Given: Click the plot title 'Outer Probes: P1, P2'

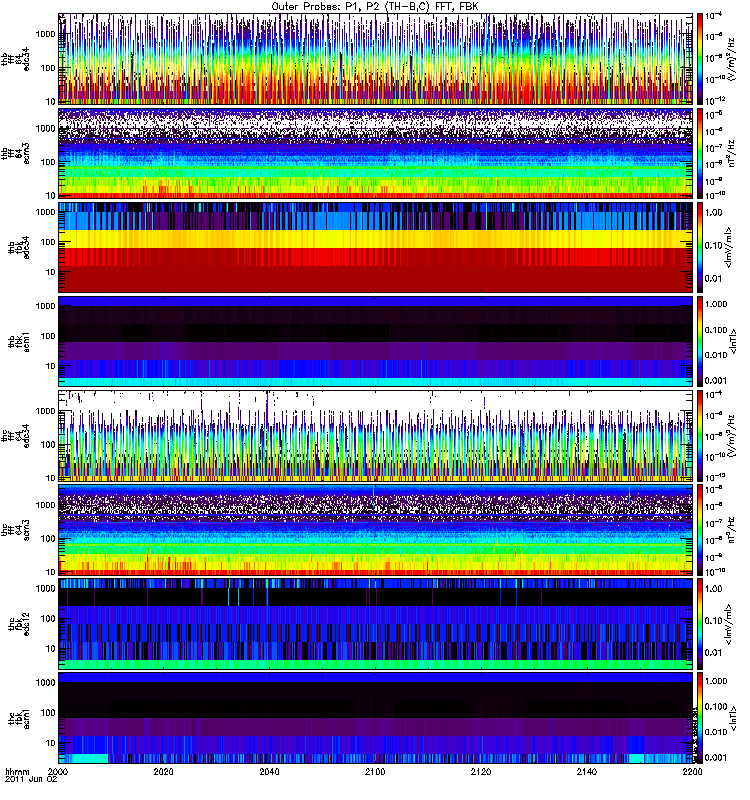Looking at the screenshot, I should coord(375,6).
